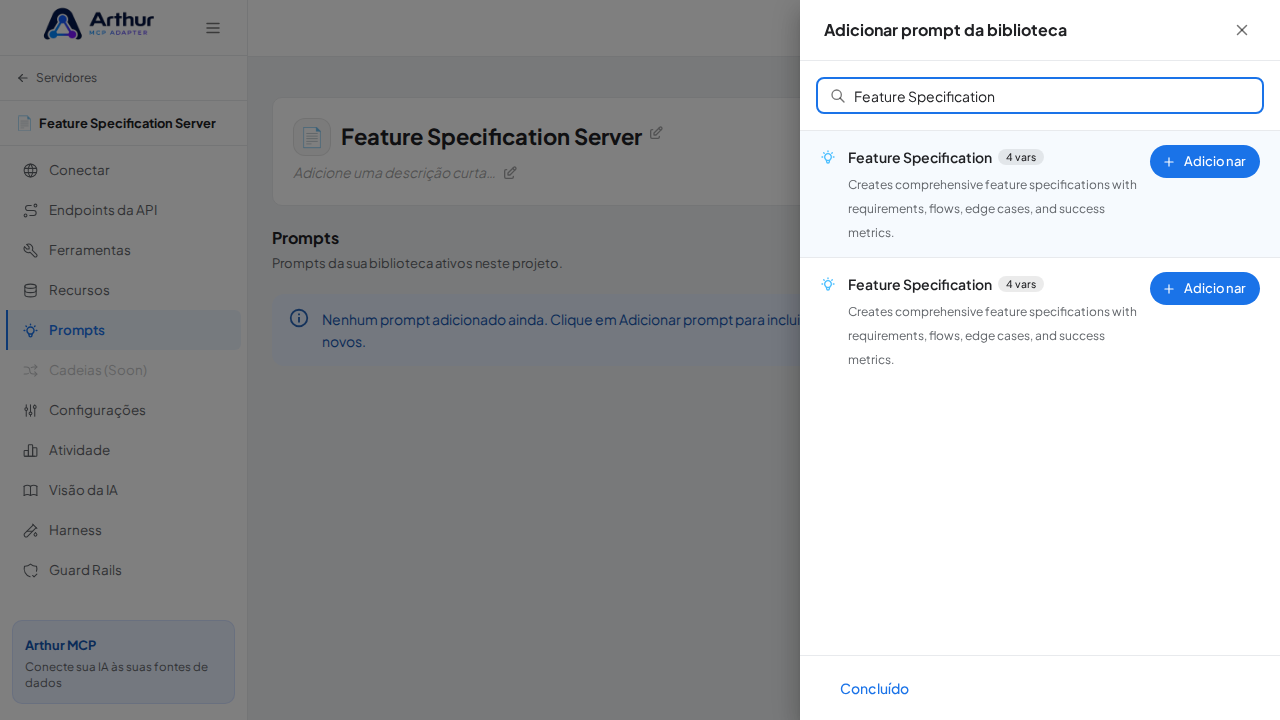
Task: Click the server page emoji icon
Action: (x=312, y=137)
